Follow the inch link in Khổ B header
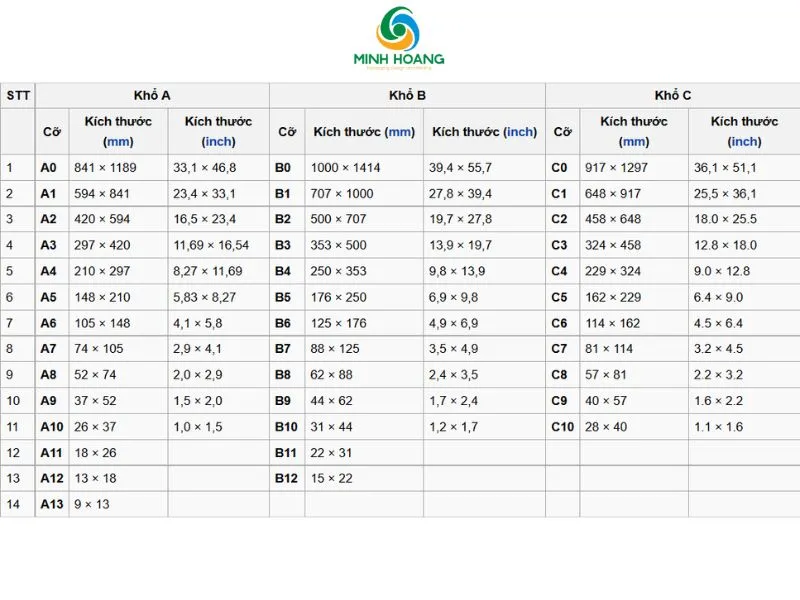The height and width of the screenshot is (600, 800). 520,132
